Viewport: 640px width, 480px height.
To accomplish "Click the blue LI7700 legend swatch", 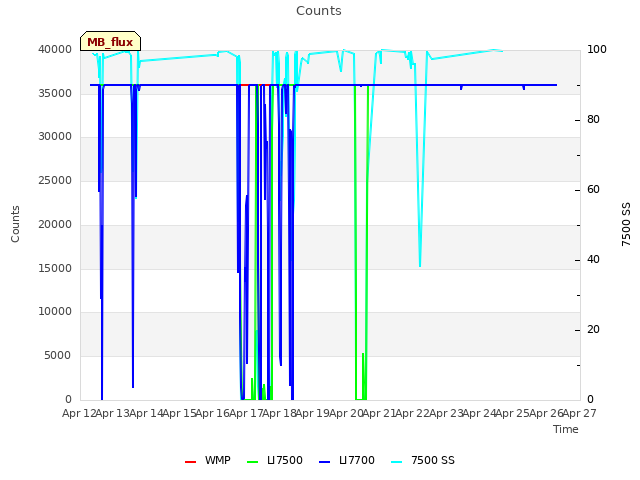I will pos(324,462).
